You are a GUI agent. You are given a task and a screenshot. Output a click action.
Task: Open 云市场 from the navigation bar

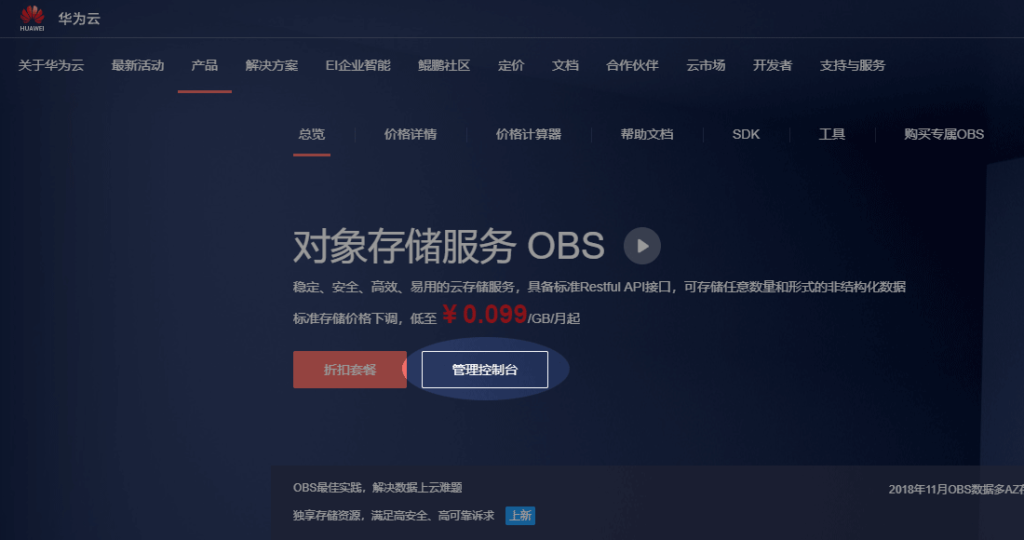pos(706,66)
